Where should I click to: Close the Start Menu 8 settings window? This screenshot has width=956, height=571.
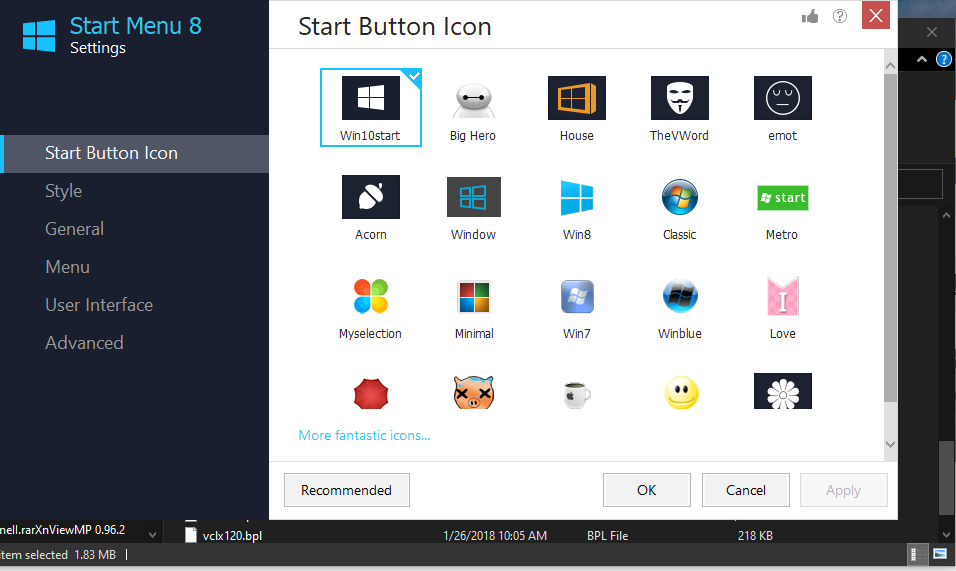click(876, 15)
